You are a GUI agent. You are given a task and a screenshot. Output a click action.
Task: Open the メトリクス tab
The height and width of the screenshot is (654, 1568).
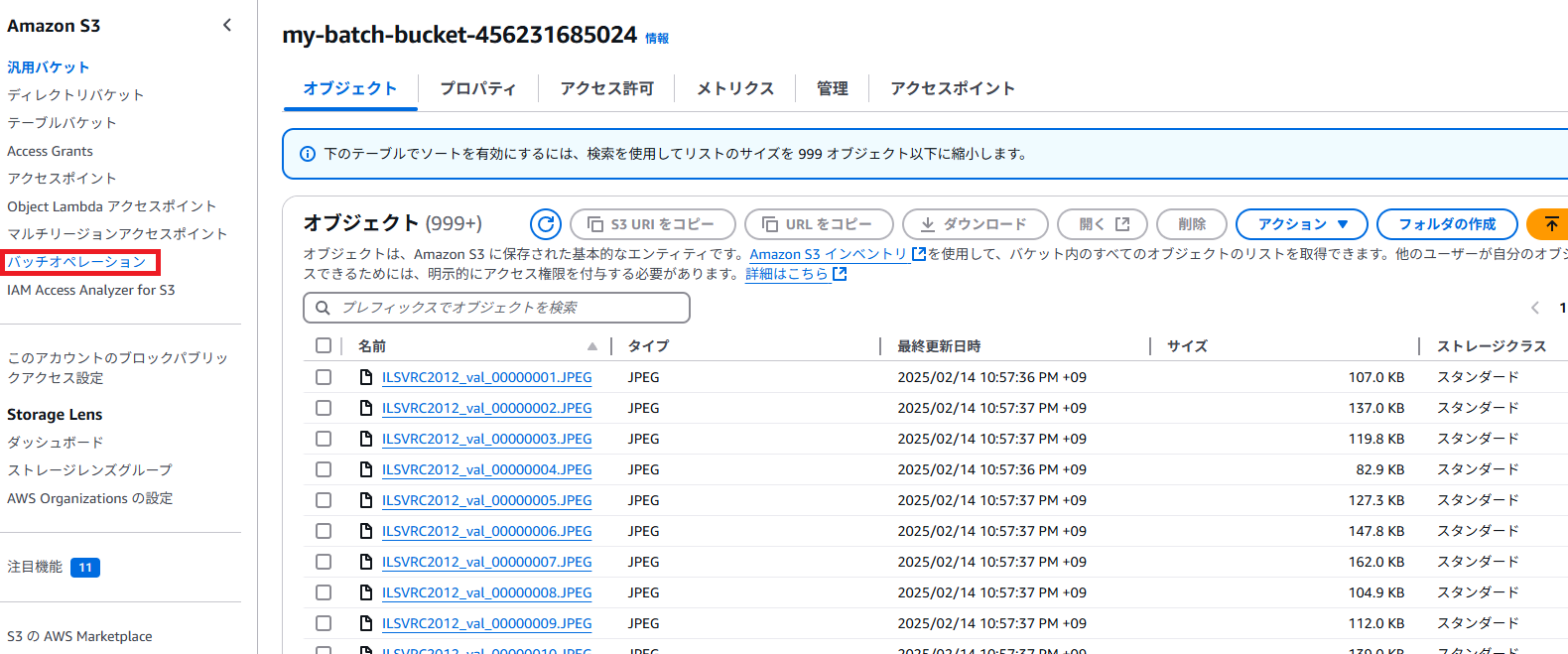(735, 88)
